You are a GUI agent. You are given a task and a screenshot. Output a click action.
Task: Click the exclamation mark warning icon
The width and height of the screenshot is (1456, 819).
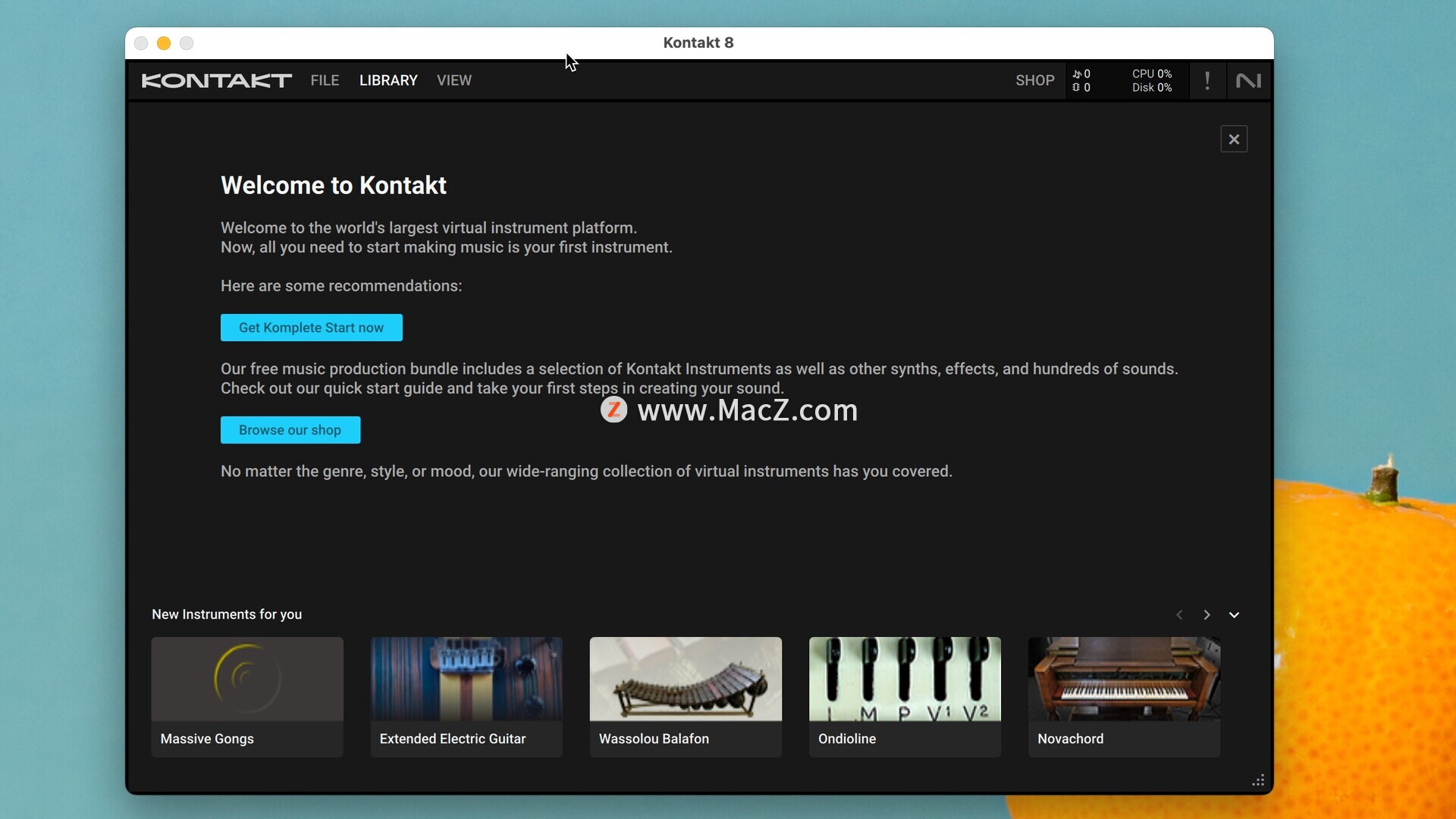(1207, 80)
